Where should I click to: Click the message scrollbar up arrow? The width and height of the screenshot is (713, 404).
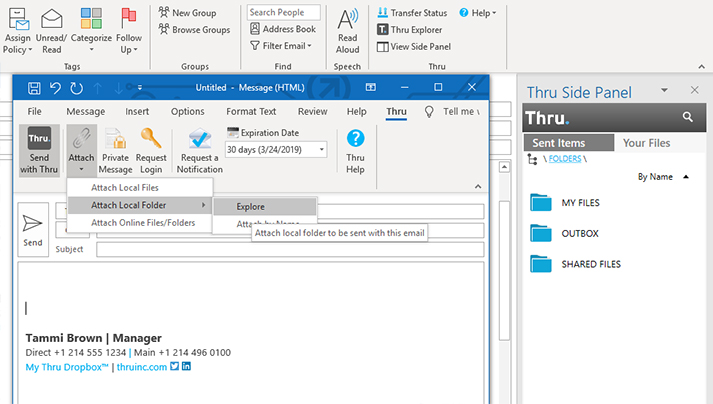tap(504, 167)
